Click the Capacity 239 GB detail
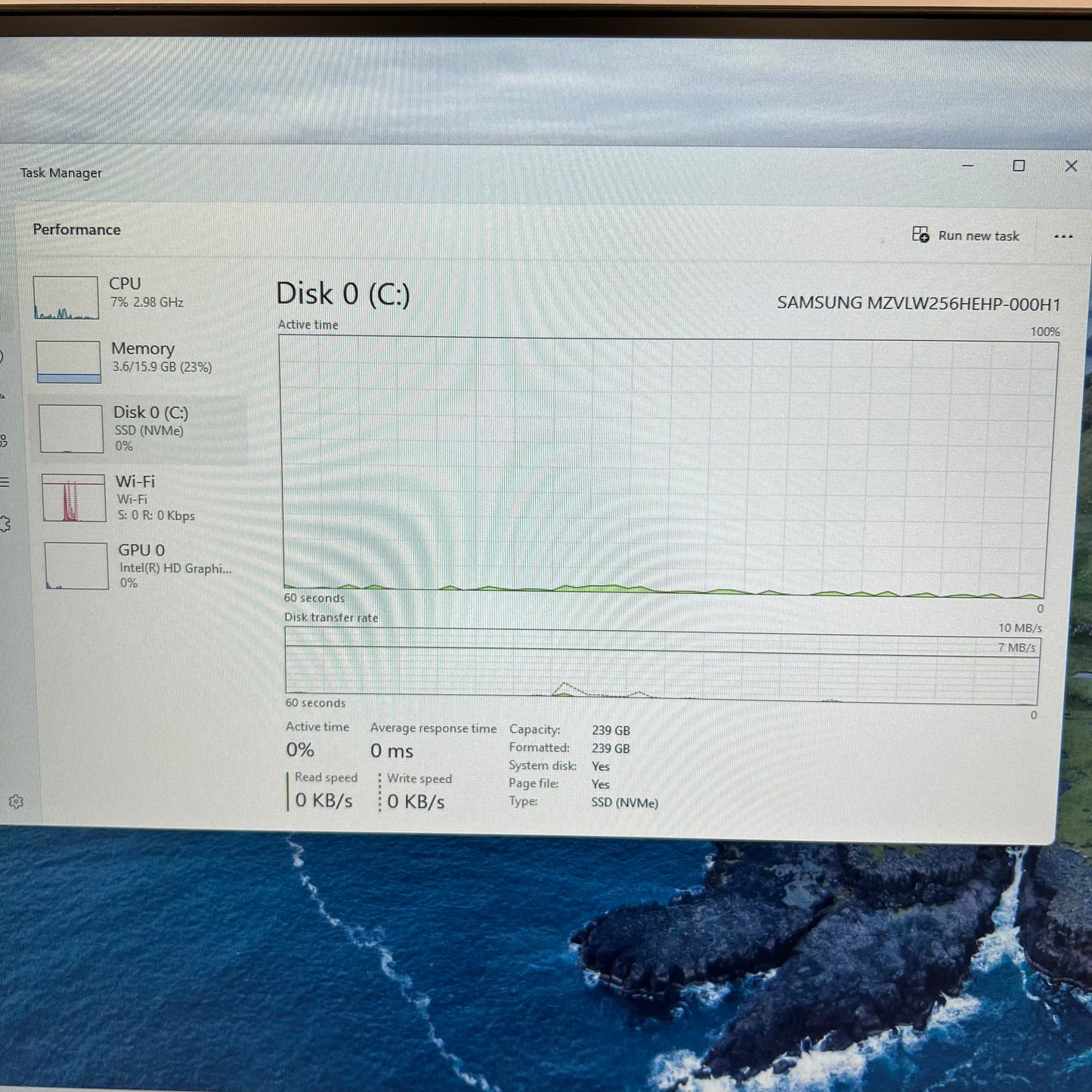This screenshot has height=1092, width=1092. (611, 729)
